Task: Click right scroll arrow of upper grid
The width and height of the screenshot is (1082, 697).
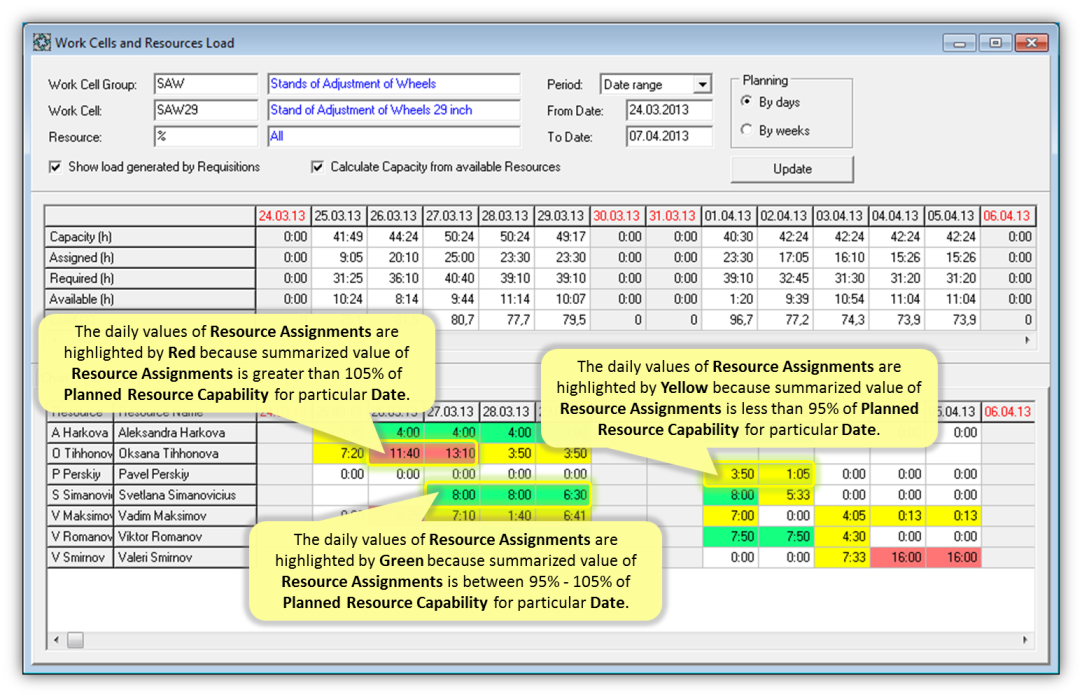Action: tap(1027, 340)
